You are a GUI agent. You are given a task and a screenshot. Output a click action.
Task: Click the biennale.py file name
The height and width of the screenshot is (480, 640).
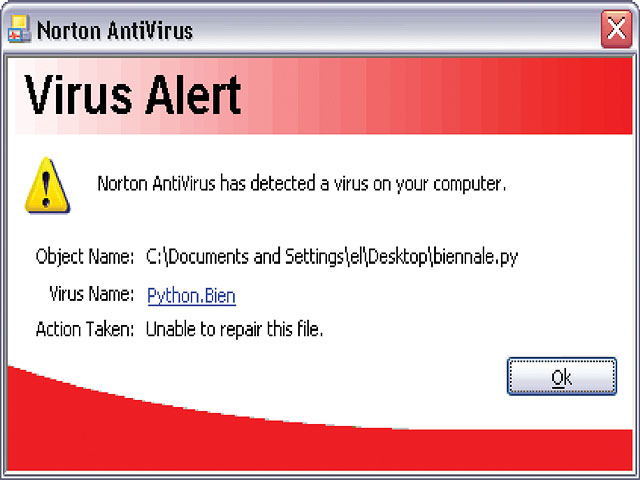[475, 257]
